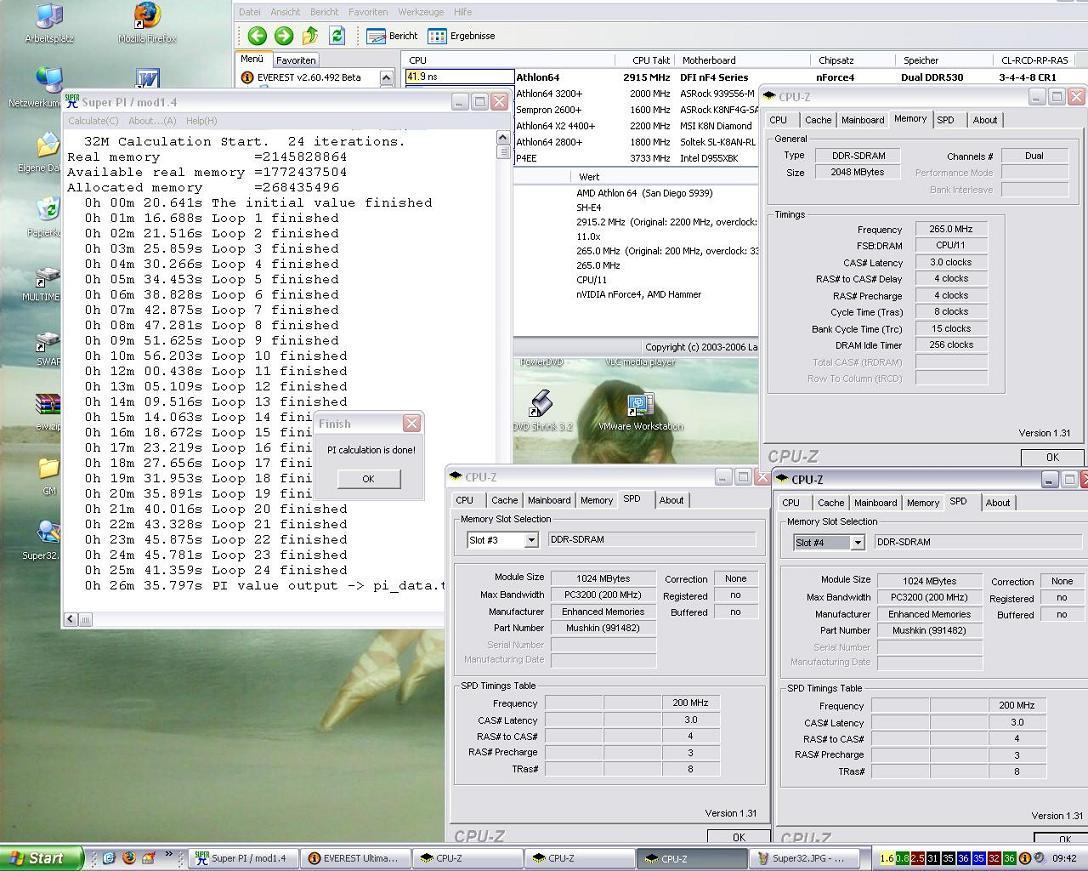Select Word shortcut desktop icon
Screen dimensions: 1088x871
click(x=148, y=78)
